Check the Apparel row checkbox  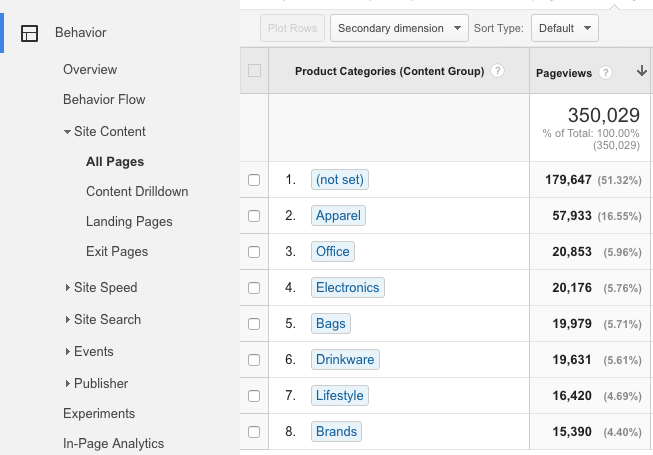pos(254,216)
